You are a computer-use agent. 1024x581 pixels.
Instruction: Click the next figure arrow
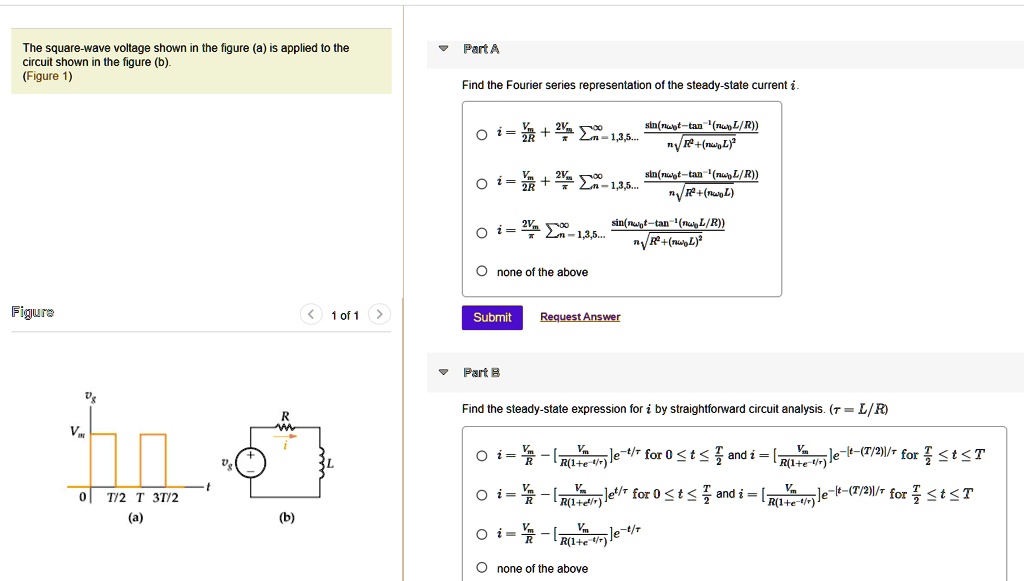(x=379, y=314)
